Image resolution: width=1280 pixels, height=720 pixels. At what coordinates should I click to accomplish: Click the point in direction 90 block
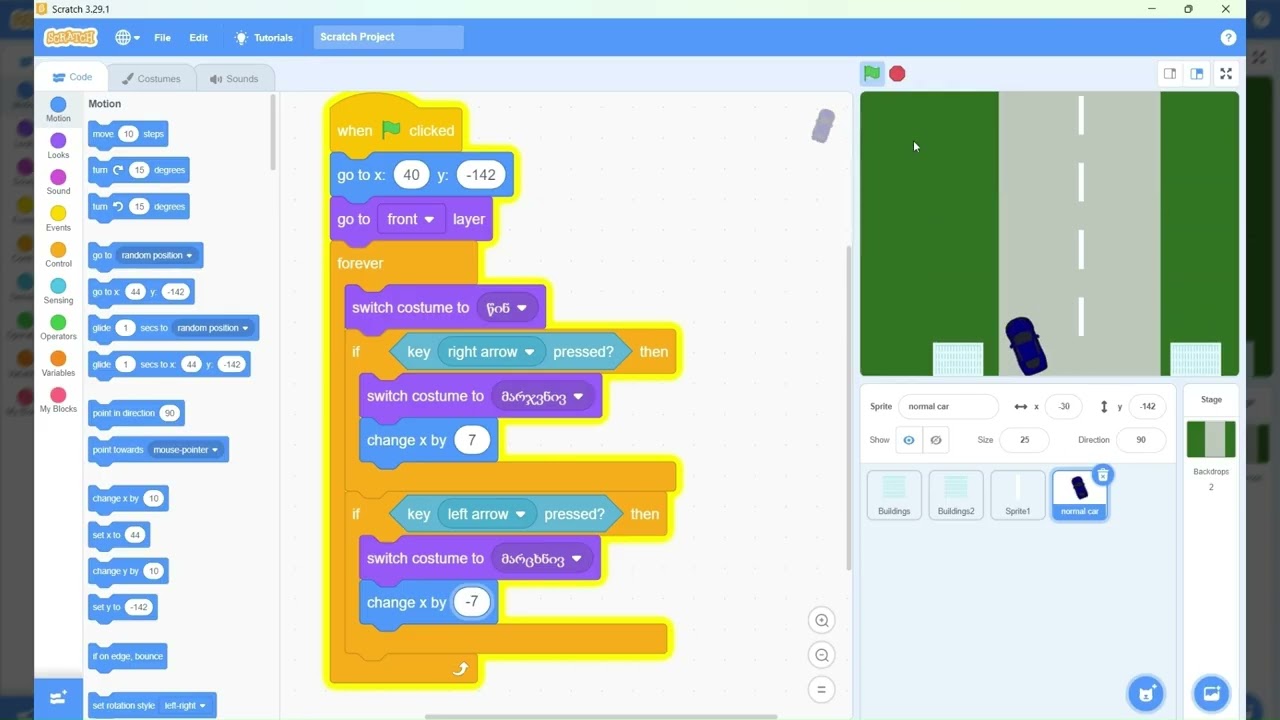pyautogui.click(x=136, y=413)
